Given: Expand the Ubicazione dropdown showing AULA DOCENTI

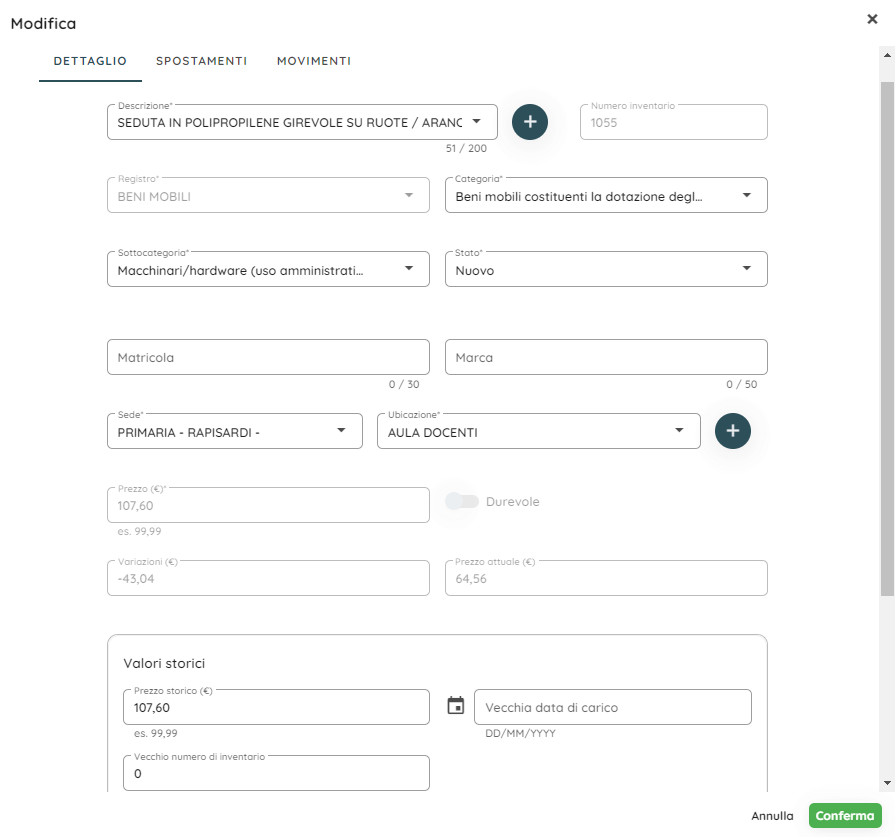Looking at the screenshot, I should tap(680, 431).
